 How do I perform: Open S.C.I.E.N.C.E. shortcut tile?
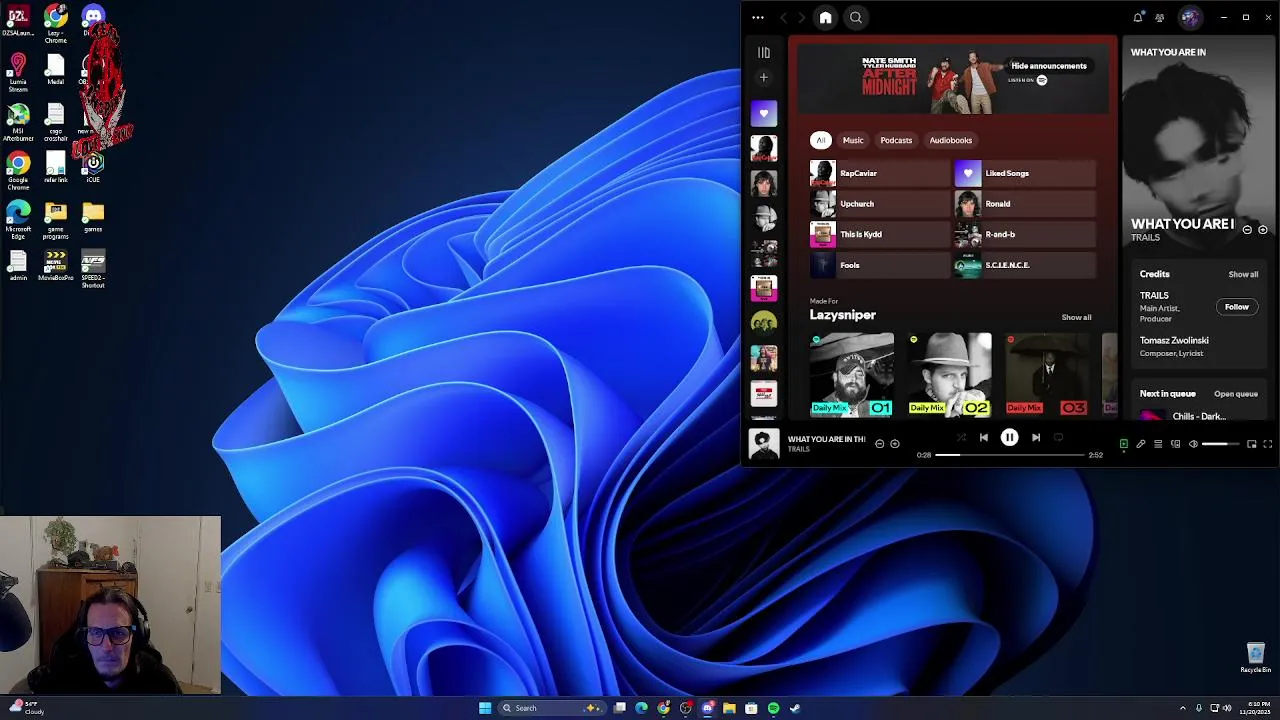point(1025,265)
